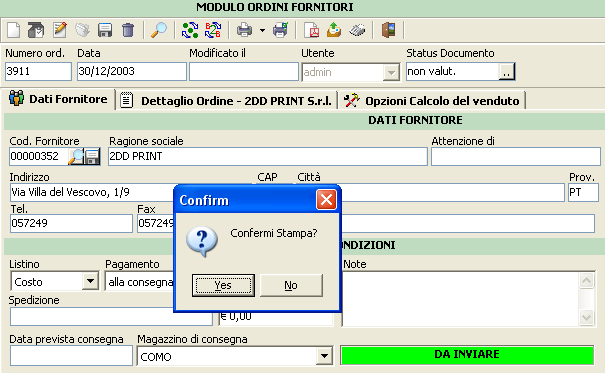
Task: Open Dettaglio Ordine - 2DD PRINT tab
Action: point(226,101)
